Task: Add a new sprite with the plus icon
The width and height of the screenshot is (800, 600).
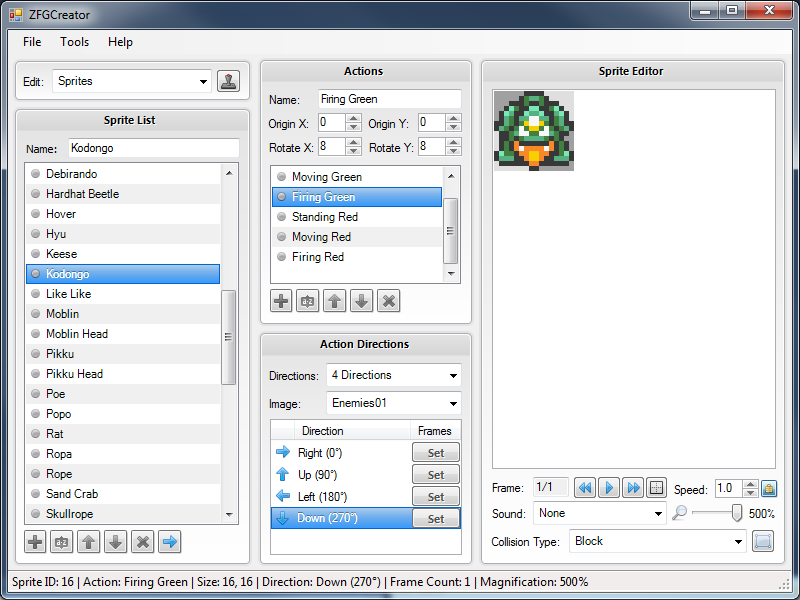Action: coord(35,542)
